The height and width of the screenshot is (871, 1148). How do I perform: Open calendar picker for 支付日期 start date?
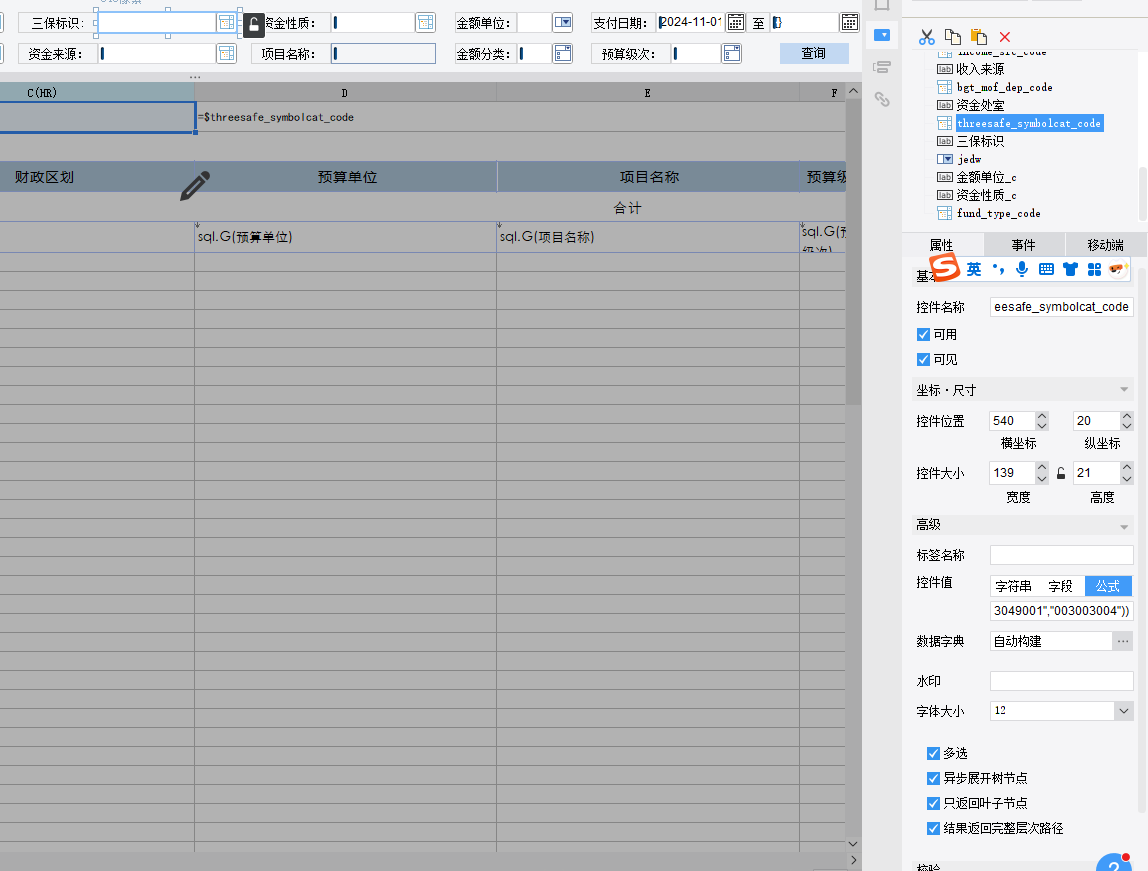(x=735, y=22)
